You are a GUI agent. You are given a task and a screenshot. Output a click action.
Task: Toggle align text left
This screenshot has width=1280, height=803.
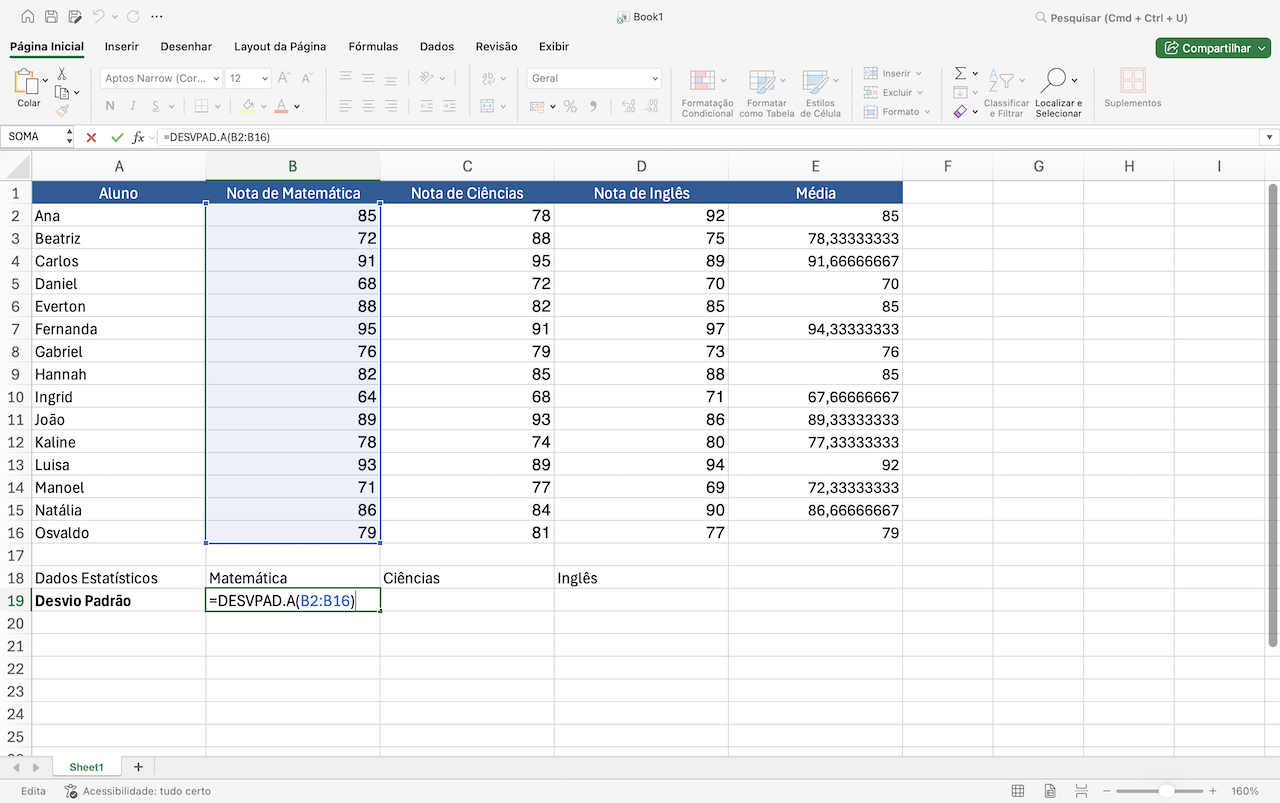345,106
